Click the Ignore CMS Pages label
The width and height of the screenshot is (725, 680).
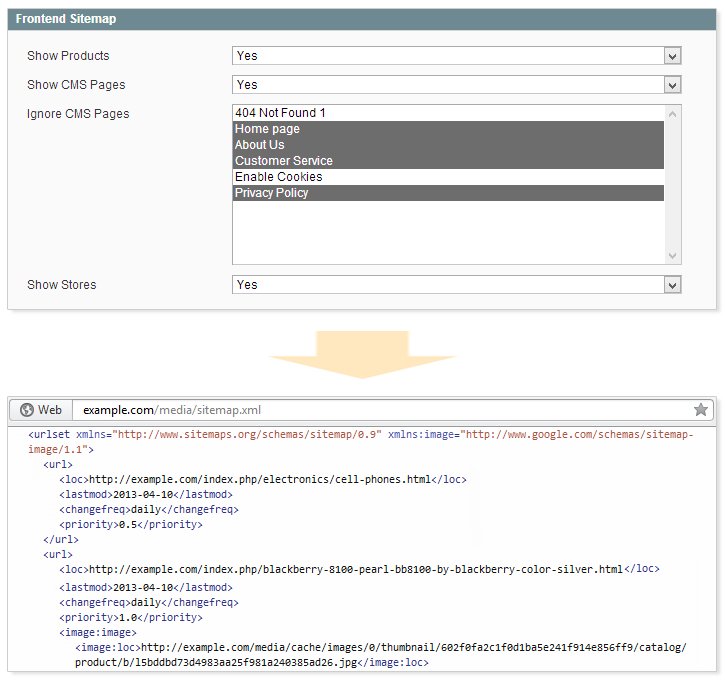point(78,114)
